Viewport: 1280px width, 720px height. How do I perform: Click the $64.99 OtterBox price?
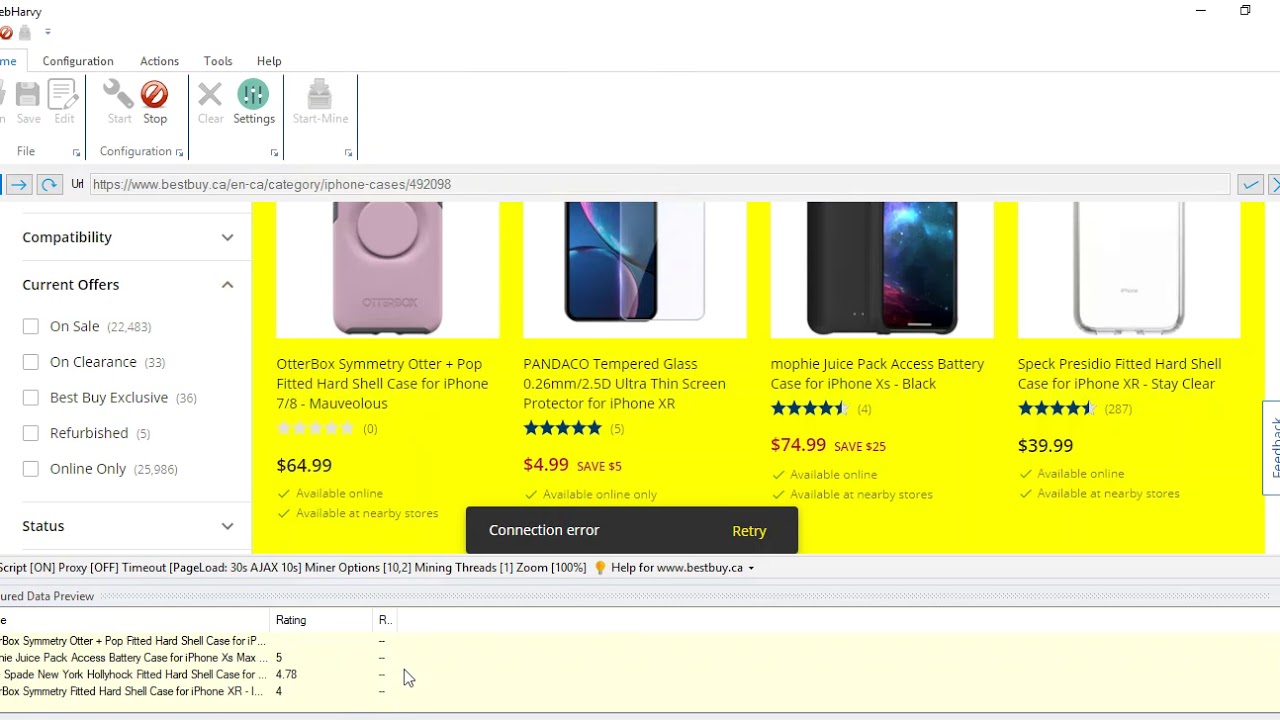pos(304,465)
